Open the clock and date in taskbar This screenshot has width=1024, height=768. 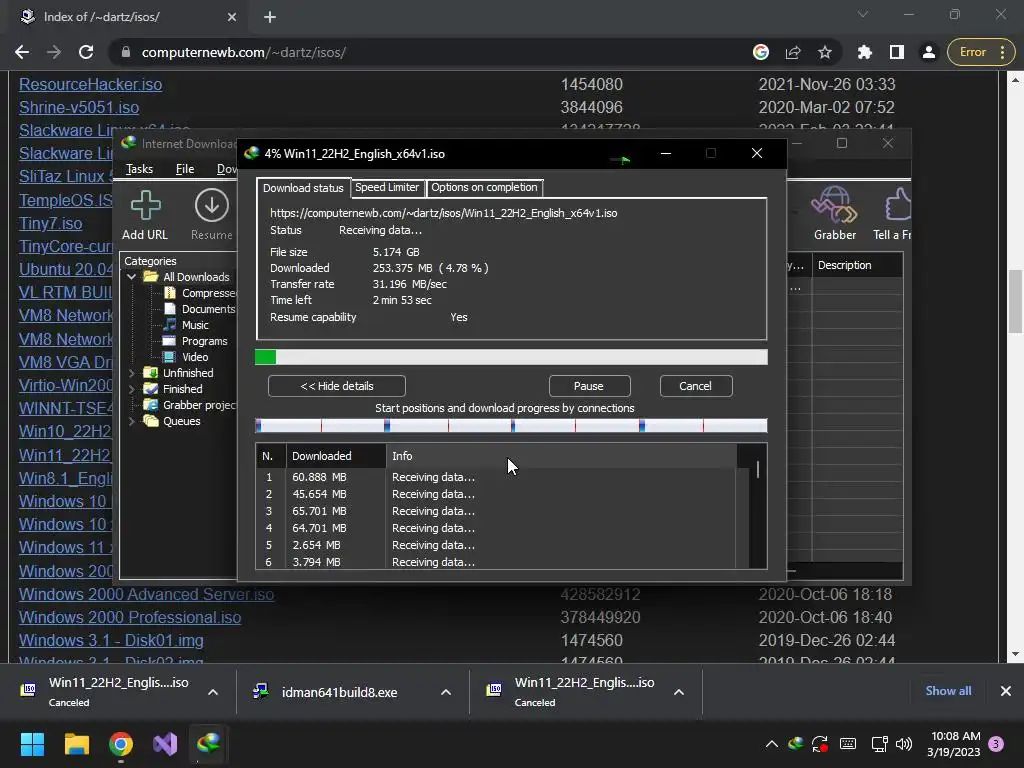(953, 744)
